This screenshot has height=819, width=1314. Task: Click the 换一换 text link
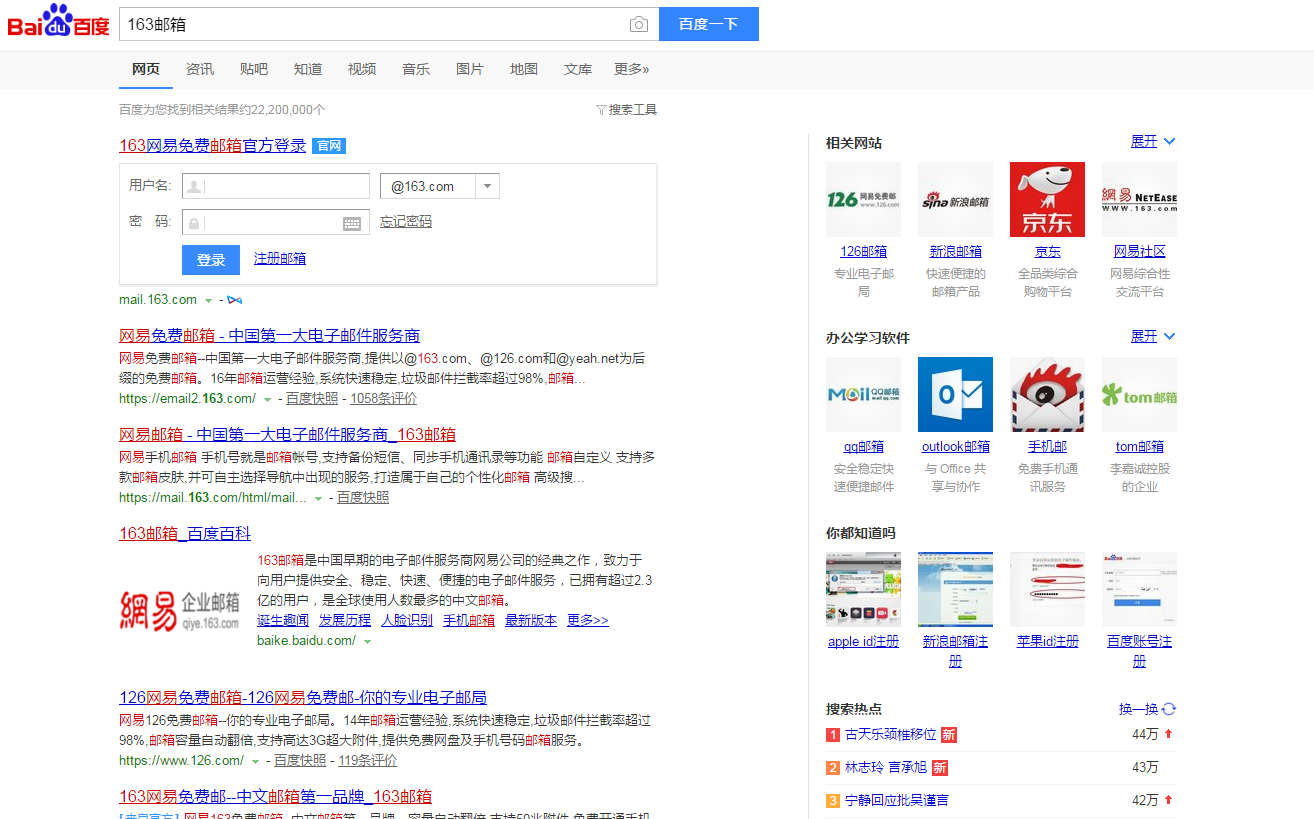point(1138,709)
